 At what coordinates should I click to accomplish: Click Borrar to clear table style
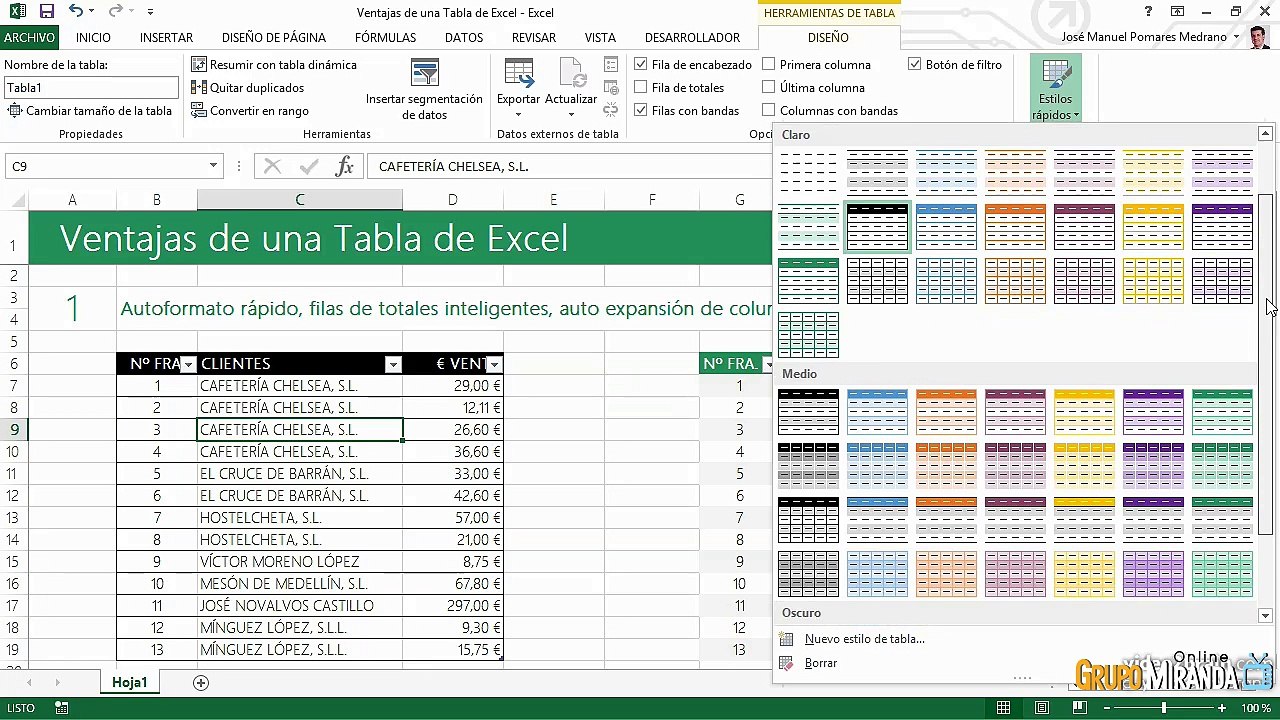coord(821,663)
